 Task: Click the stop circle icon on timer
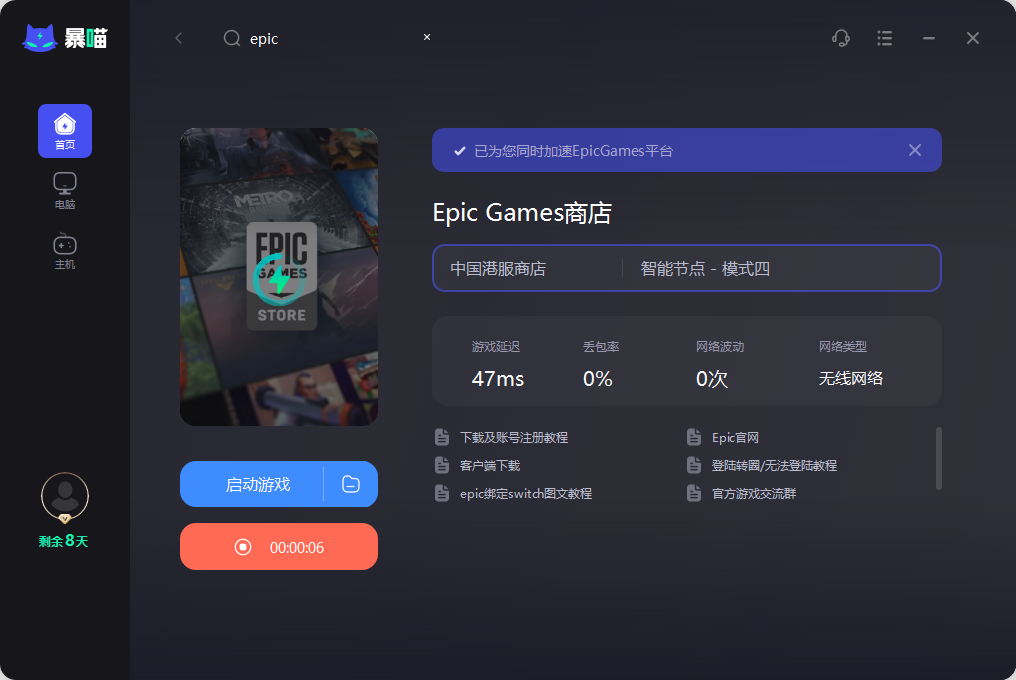(x=243, y=548)
